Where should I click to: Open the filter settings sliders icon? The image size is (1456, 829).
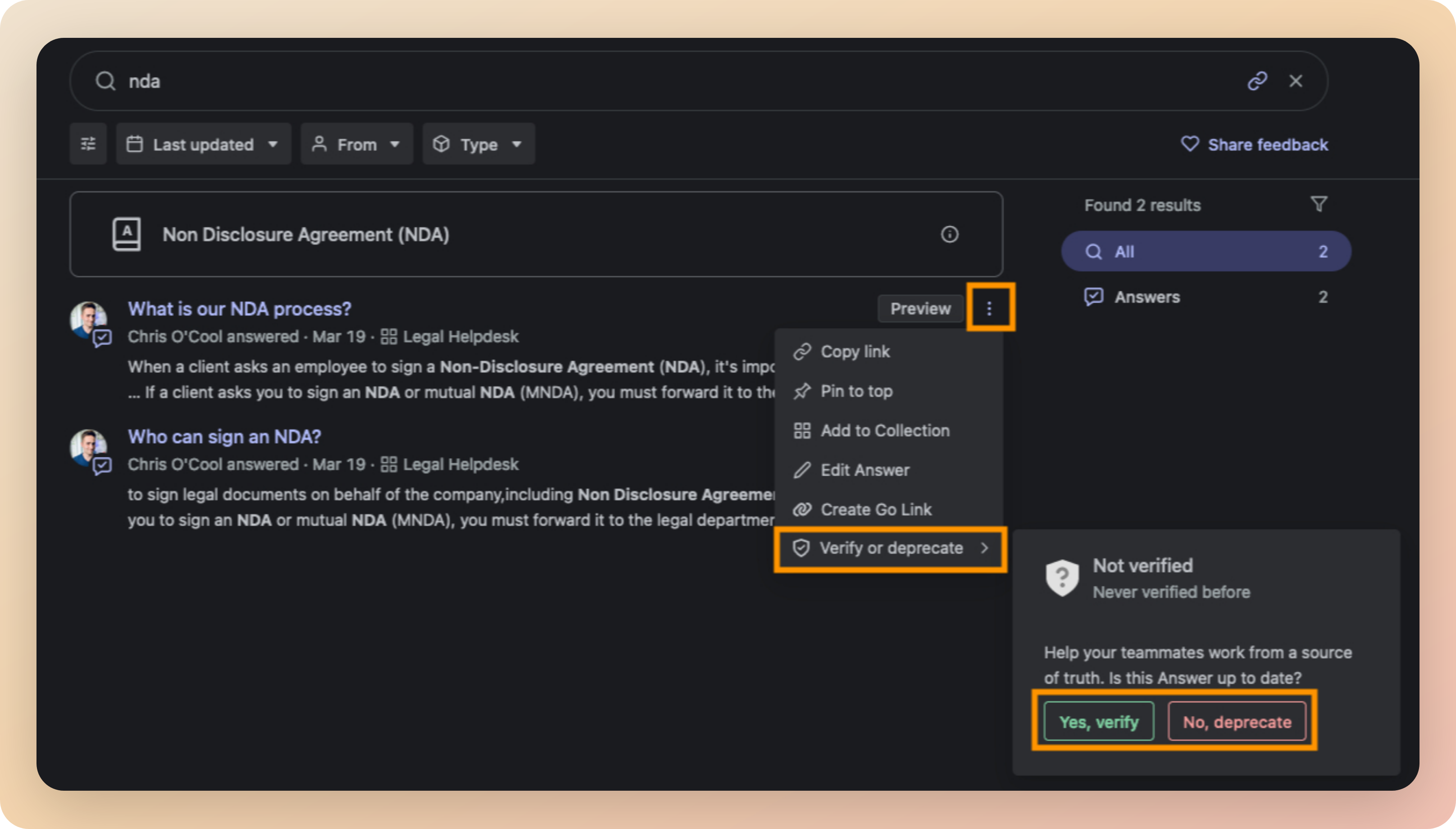(88, 144)
